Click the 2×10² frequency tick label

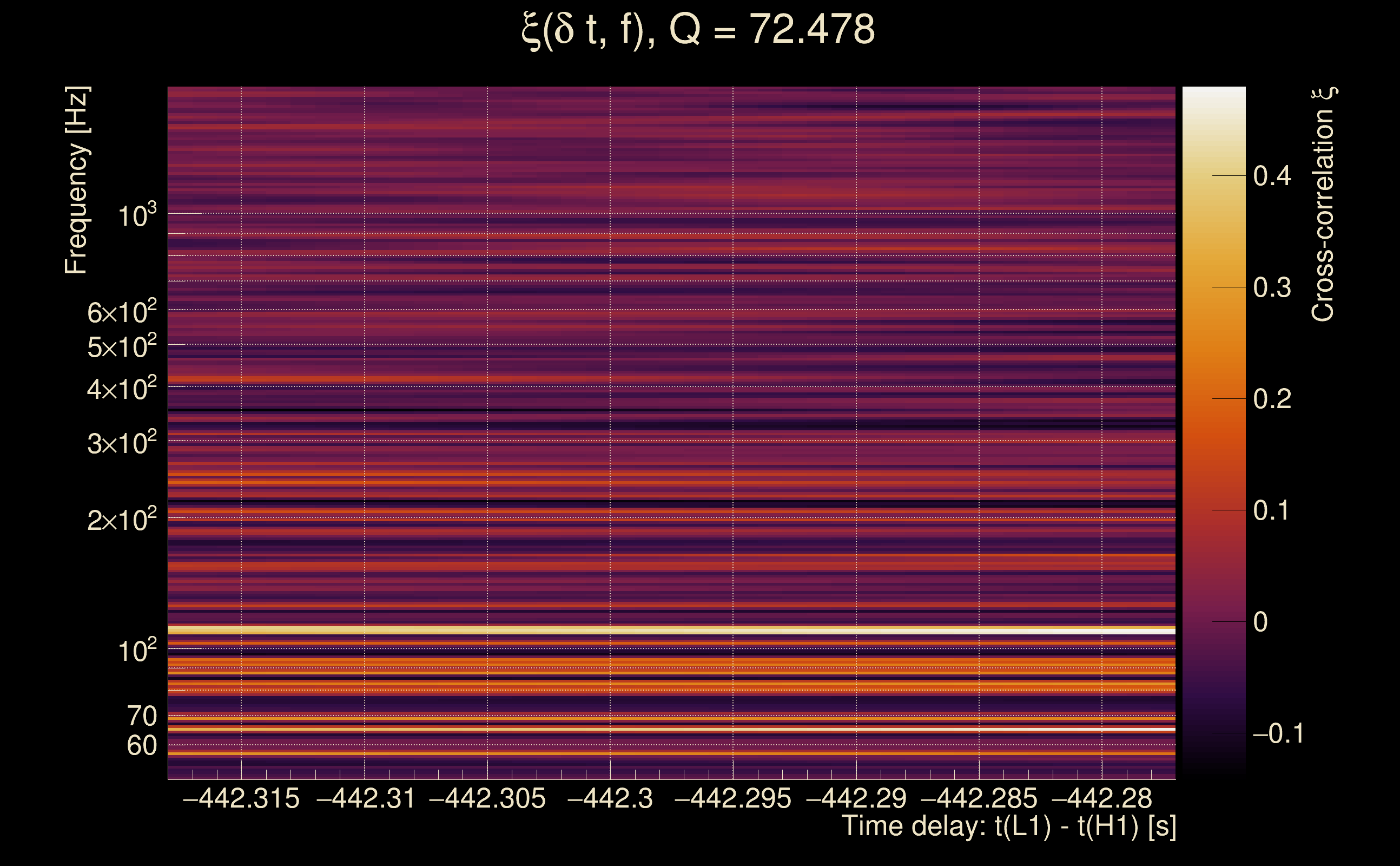pos(122,520)
